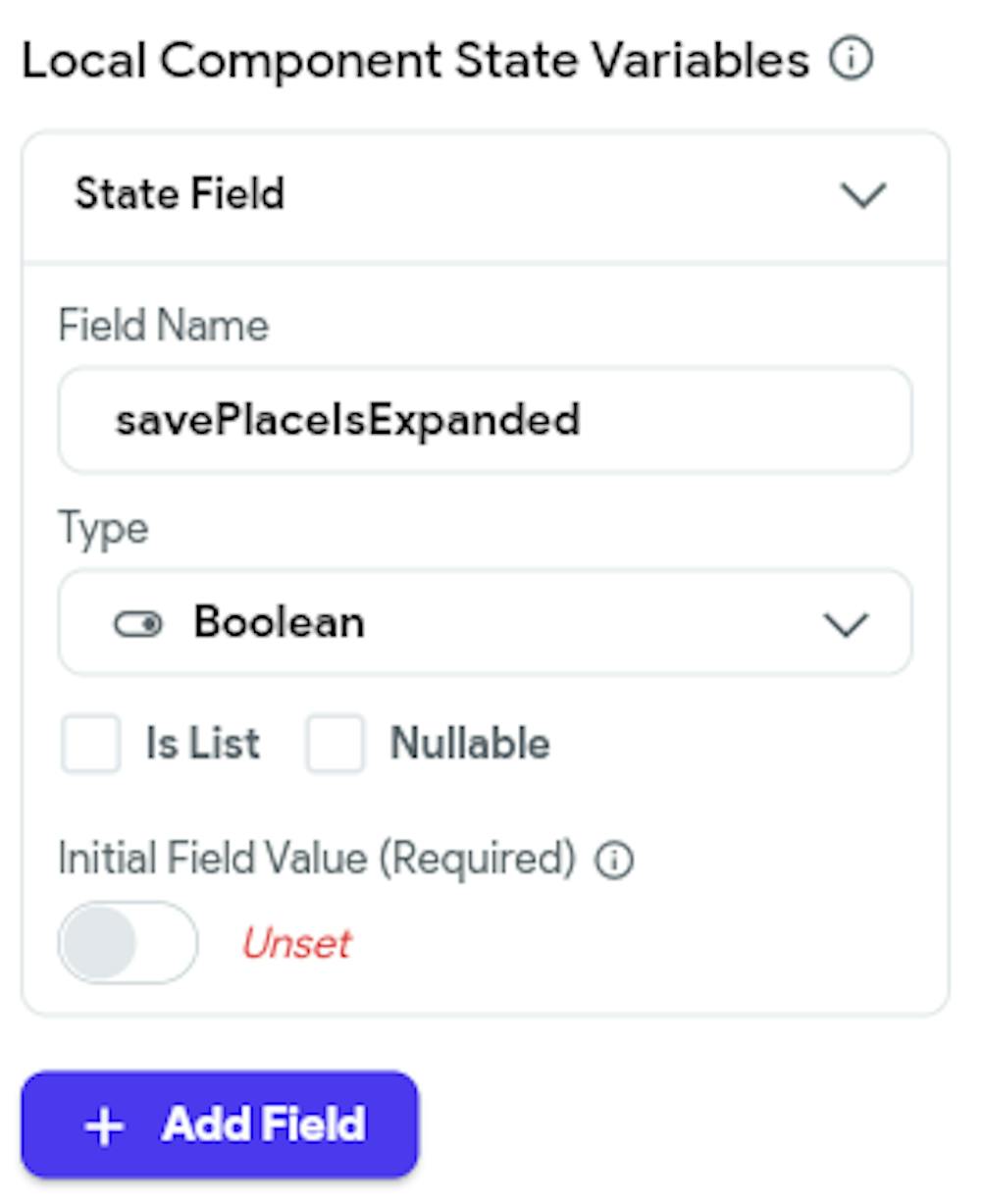Click the Nullable label text

coord(470,744)
